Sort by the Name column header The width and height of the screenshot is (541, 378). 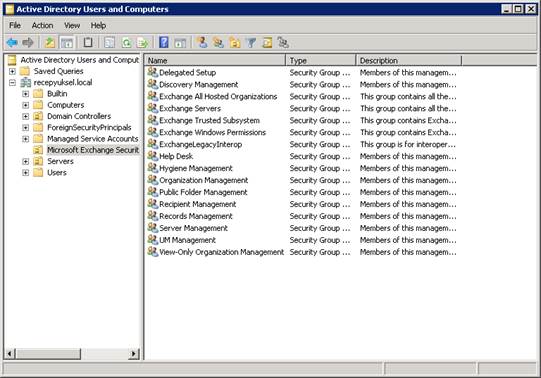click(x=215, y=61)
